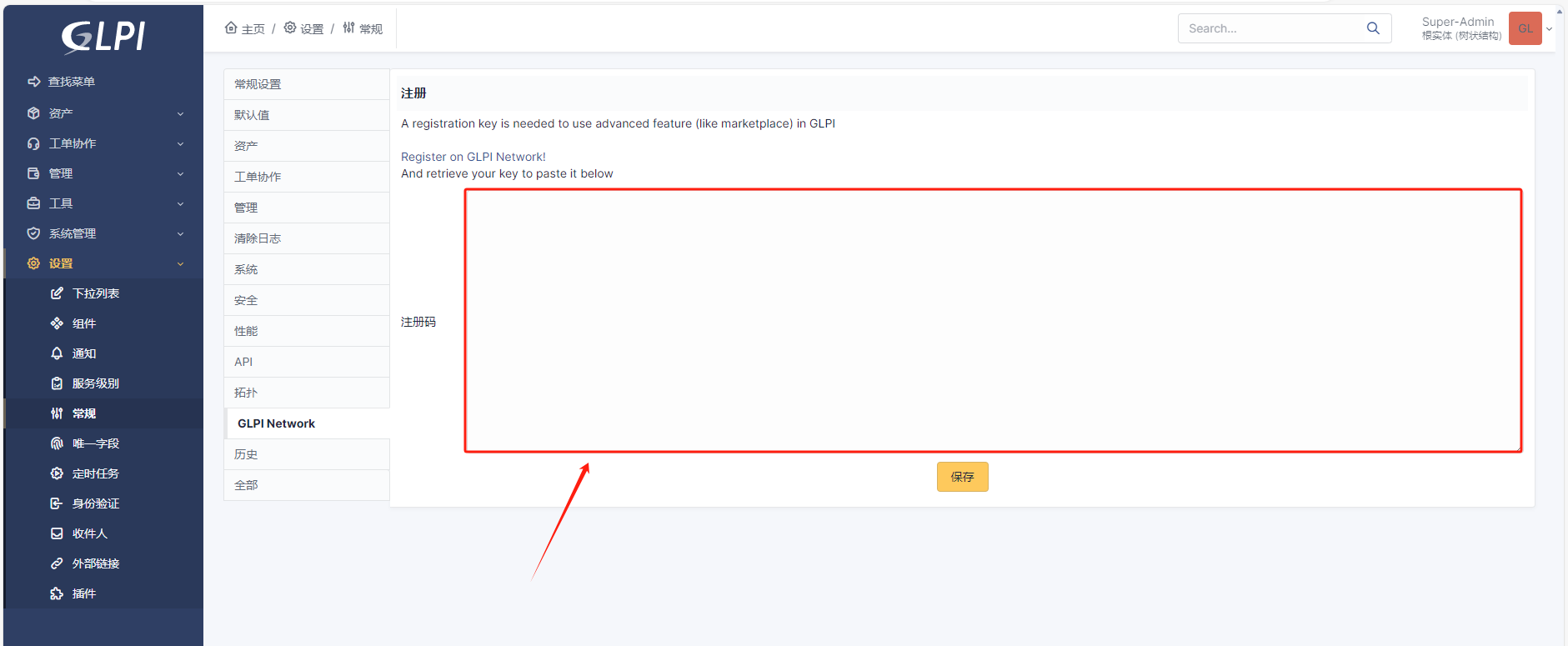Screen dimensions: 1568x646
Task: Open the 常规设置 tab
Action: (307, 84)
